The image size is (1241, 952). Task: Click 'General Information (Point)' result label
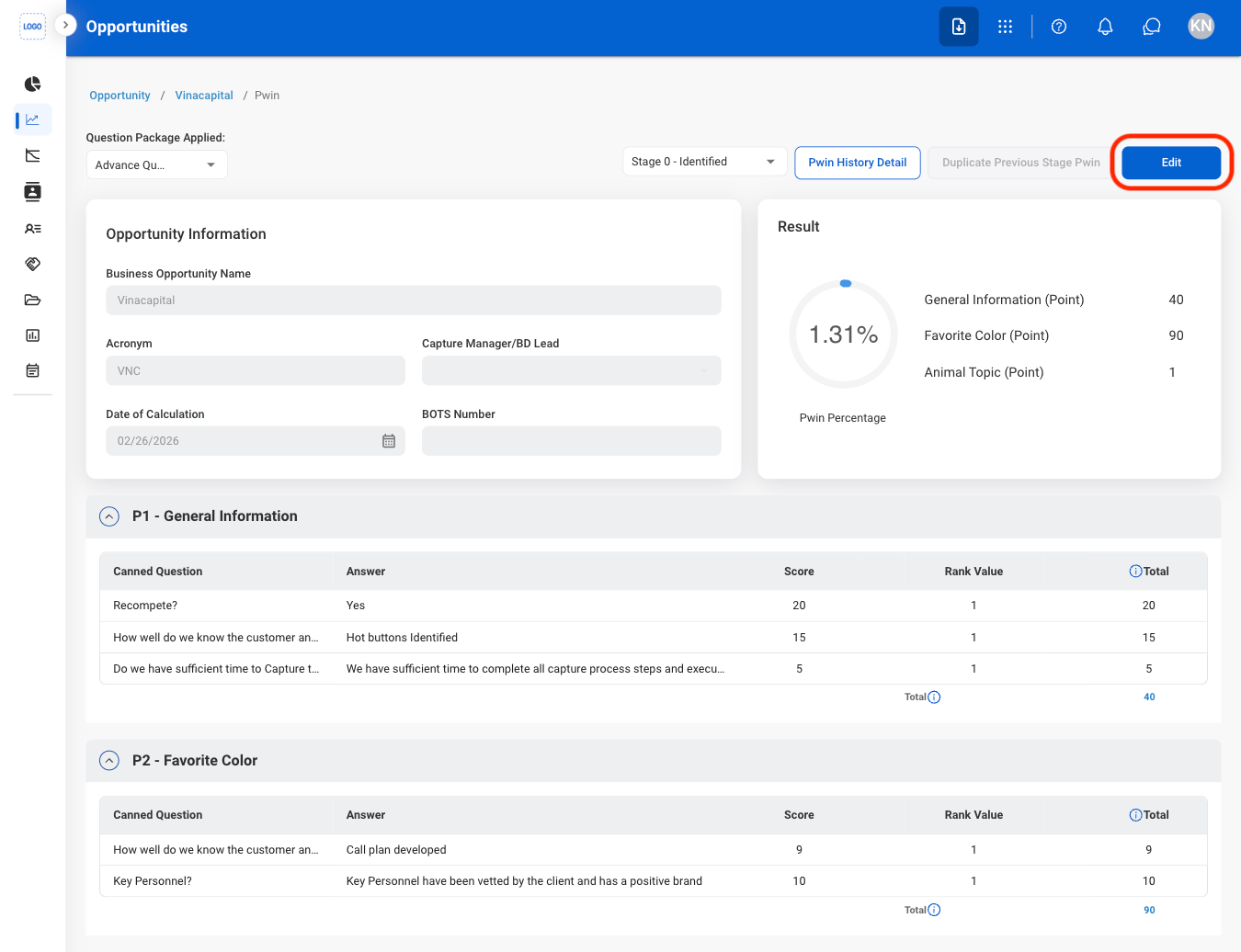pos(1004,300)
